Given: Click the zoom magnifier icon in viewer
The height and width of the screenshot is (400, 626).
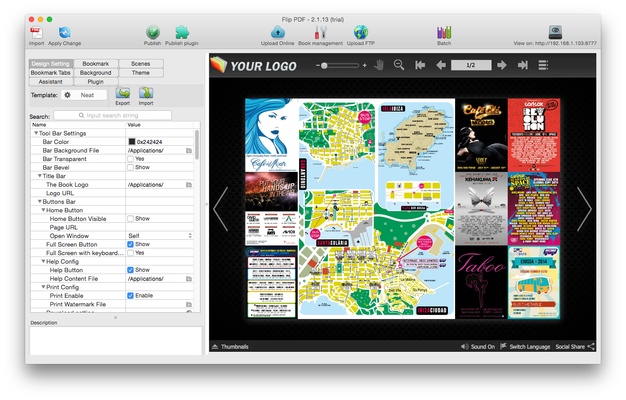Looking at the screenshot, I should click(398, 65).
